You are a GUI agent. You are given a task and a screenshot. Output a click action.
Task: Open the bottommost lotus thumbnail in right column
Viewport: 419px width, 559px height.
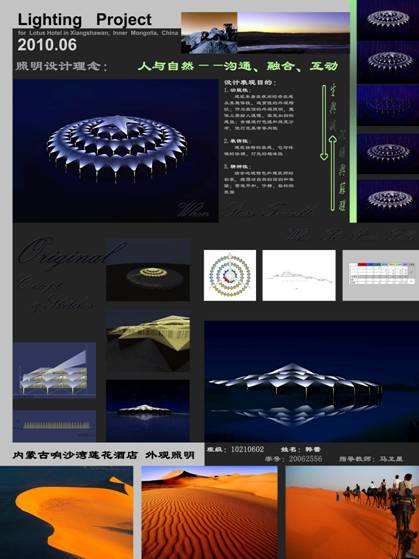coord(388,201)
